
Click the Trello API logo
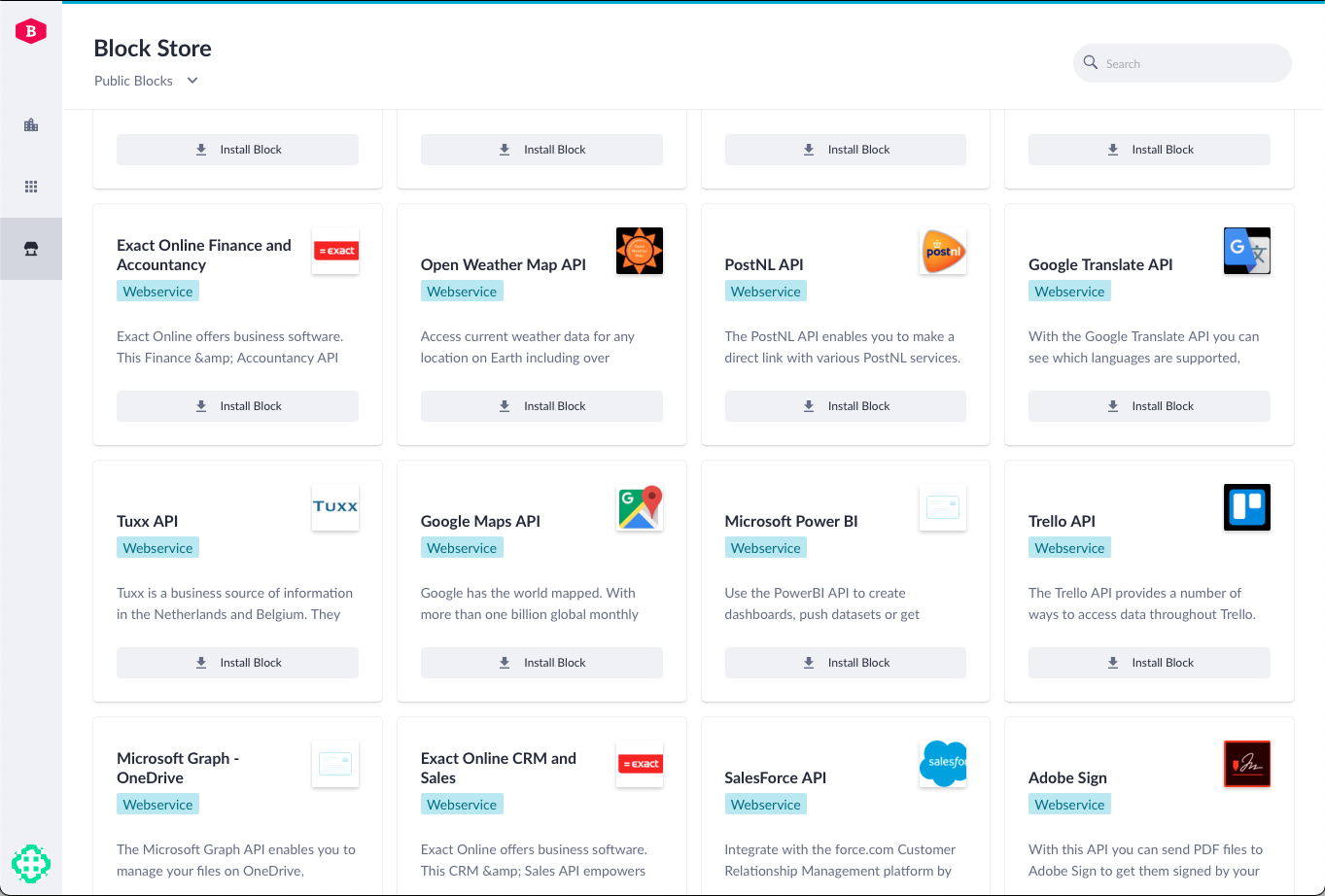1246,506
